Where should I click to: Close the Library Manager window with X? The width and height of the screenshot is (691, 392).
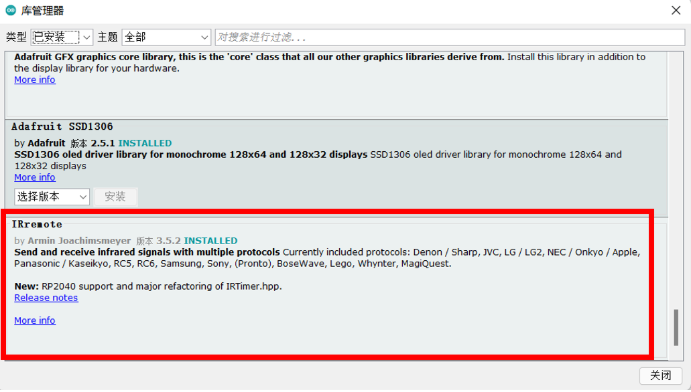(676, 10)
